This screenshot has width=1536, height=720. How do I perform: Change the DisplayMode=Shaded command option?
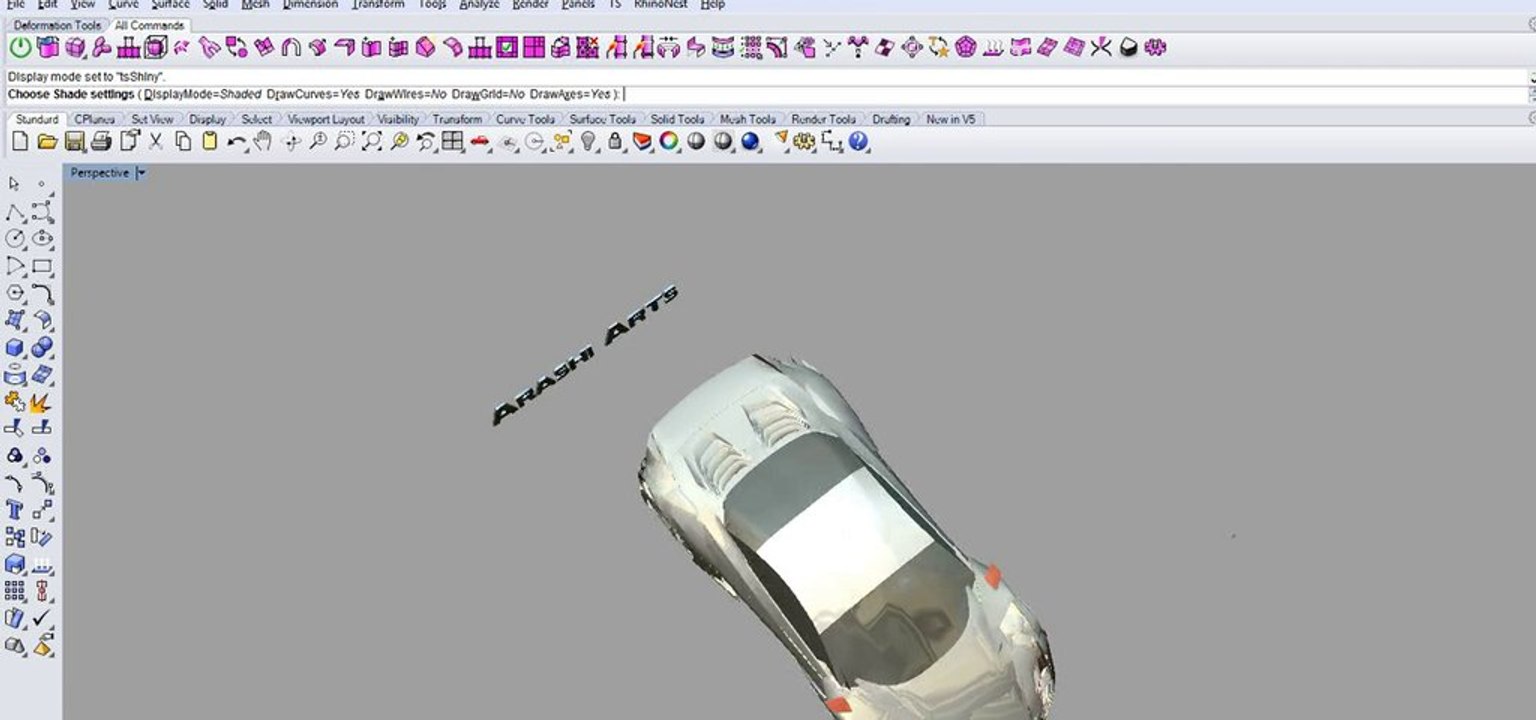(202, 94)
